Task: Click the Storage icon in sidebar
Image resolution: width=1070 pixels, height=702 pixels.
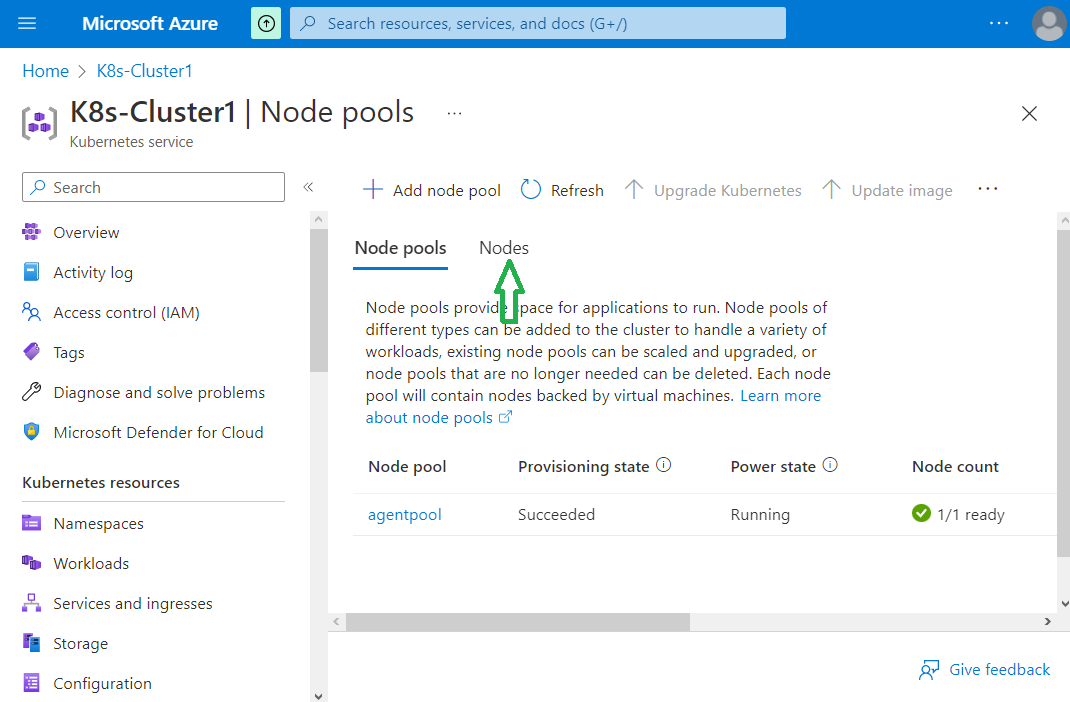Action: point(31,643)
